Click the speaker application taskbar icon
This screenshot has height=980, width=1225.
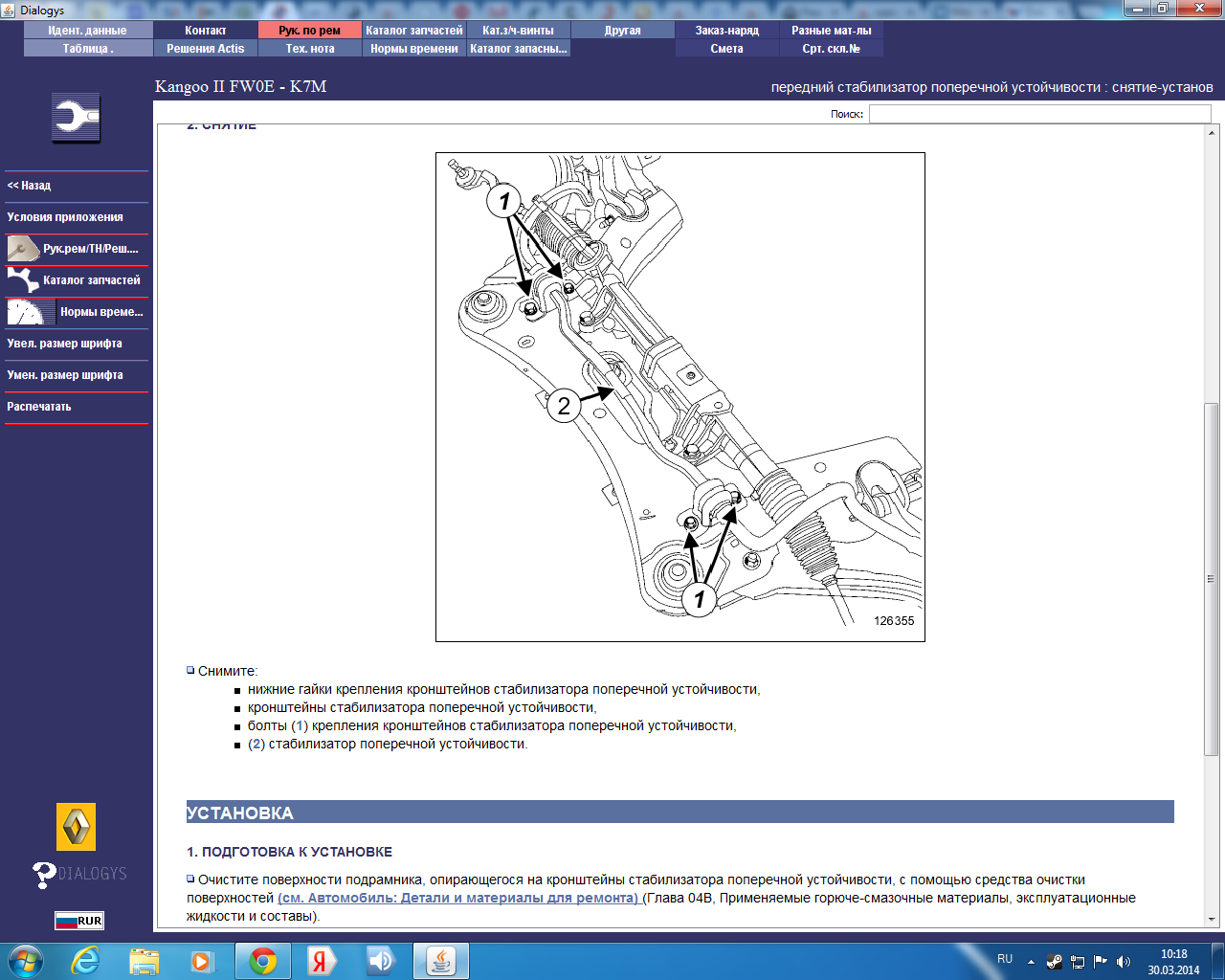tap(382, 961)
